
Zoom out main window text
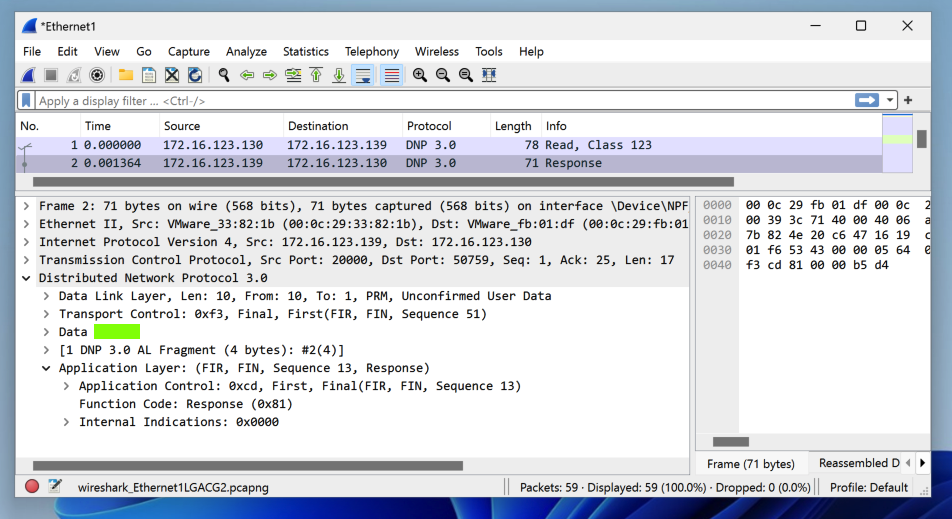click(x=443, y=75)
